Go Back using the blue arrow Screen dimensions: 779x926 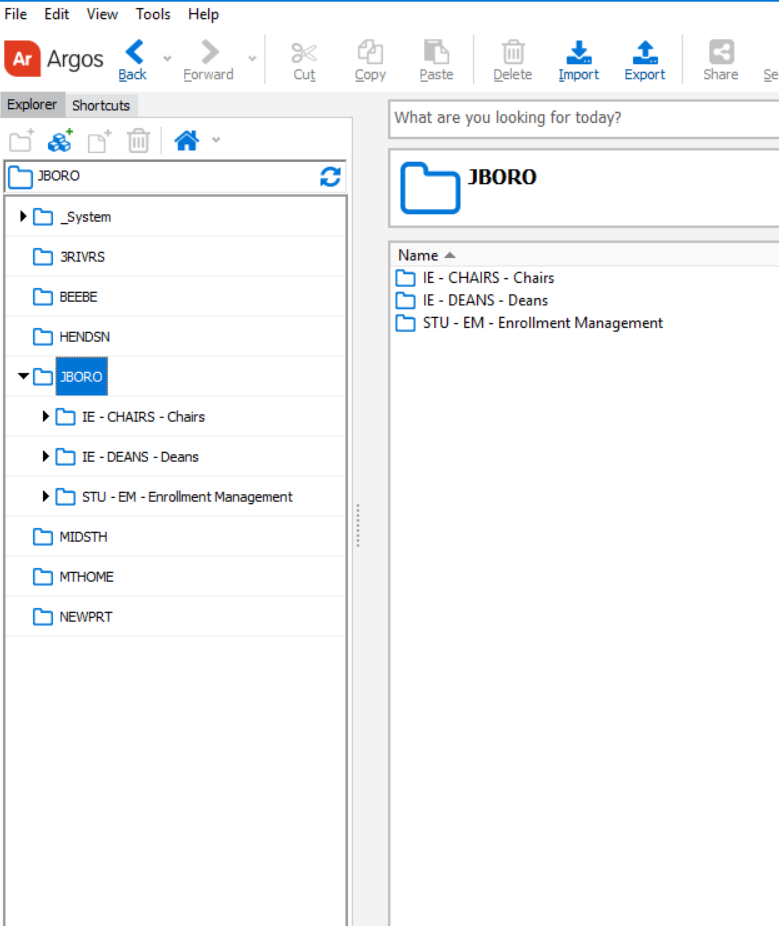coord(133,52)
